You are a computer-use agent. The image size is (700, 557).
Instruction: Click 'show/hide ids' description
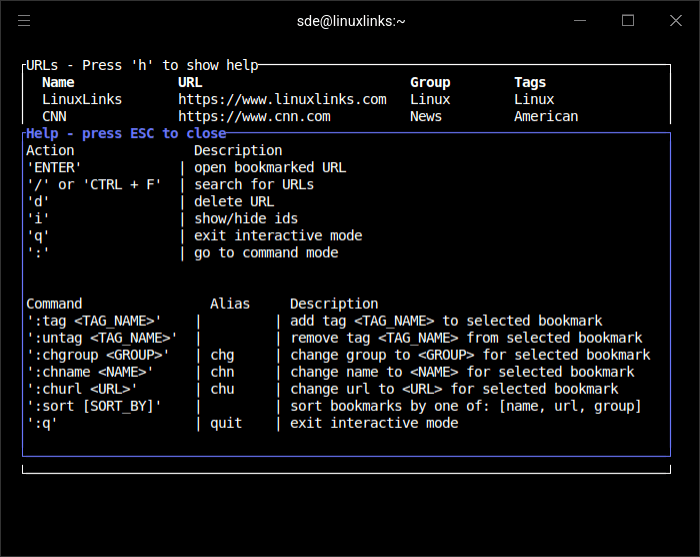pos(246,218)
